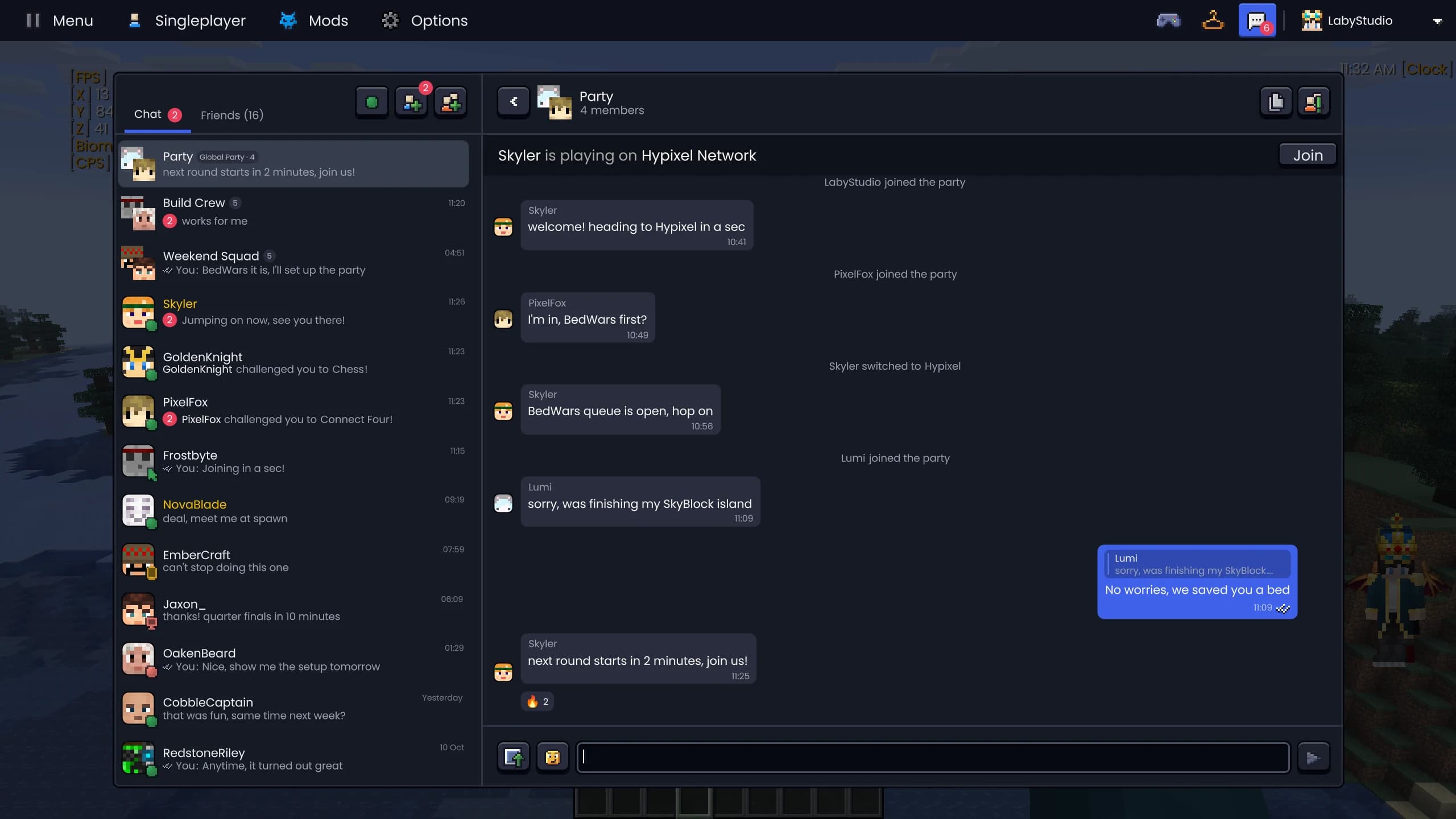Click the send message arrow button
The height and width of the screenshot is (819, 1456).
point(1313,757)
